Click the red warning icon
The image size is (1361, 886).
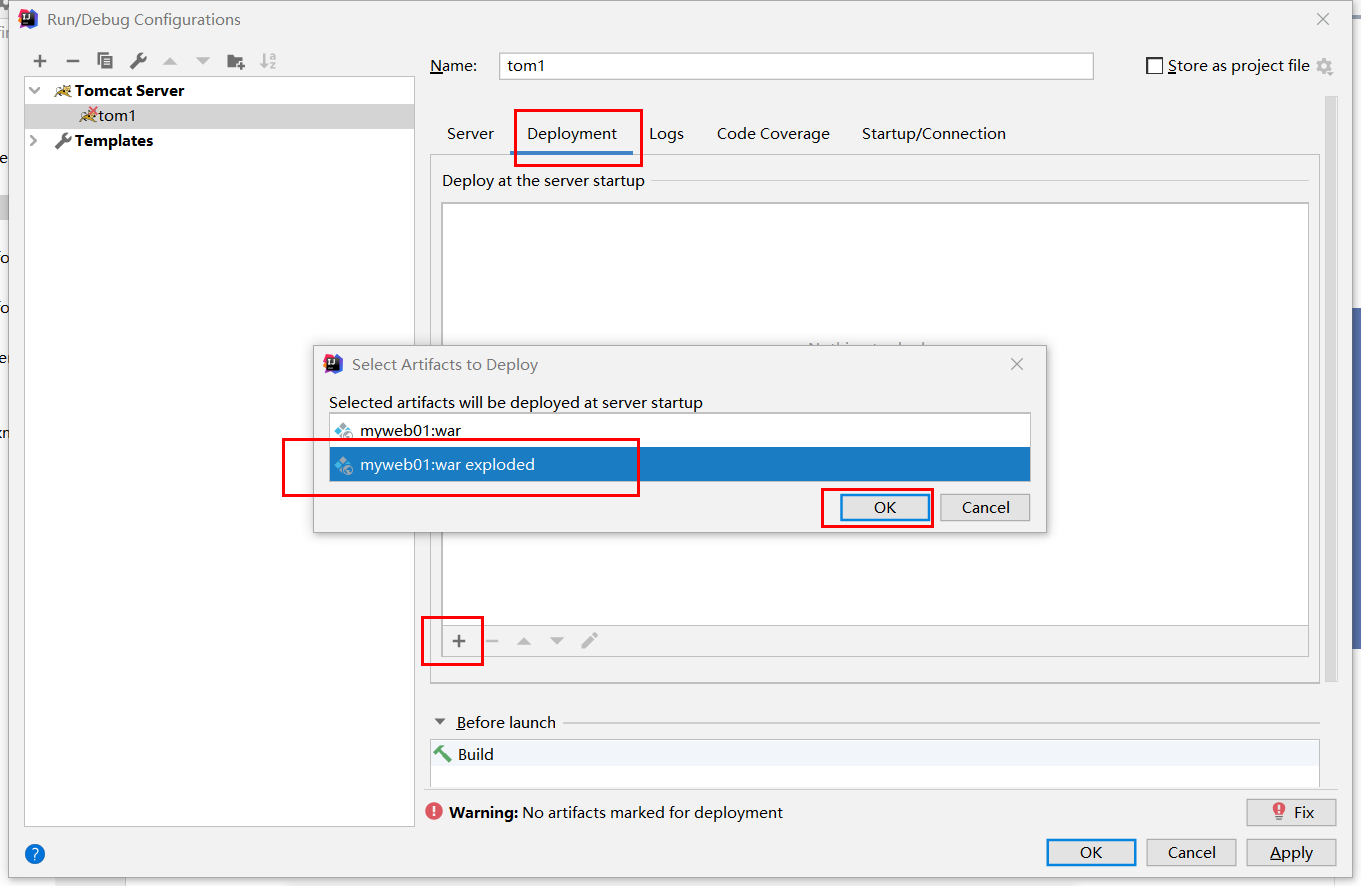coord(434,812)
